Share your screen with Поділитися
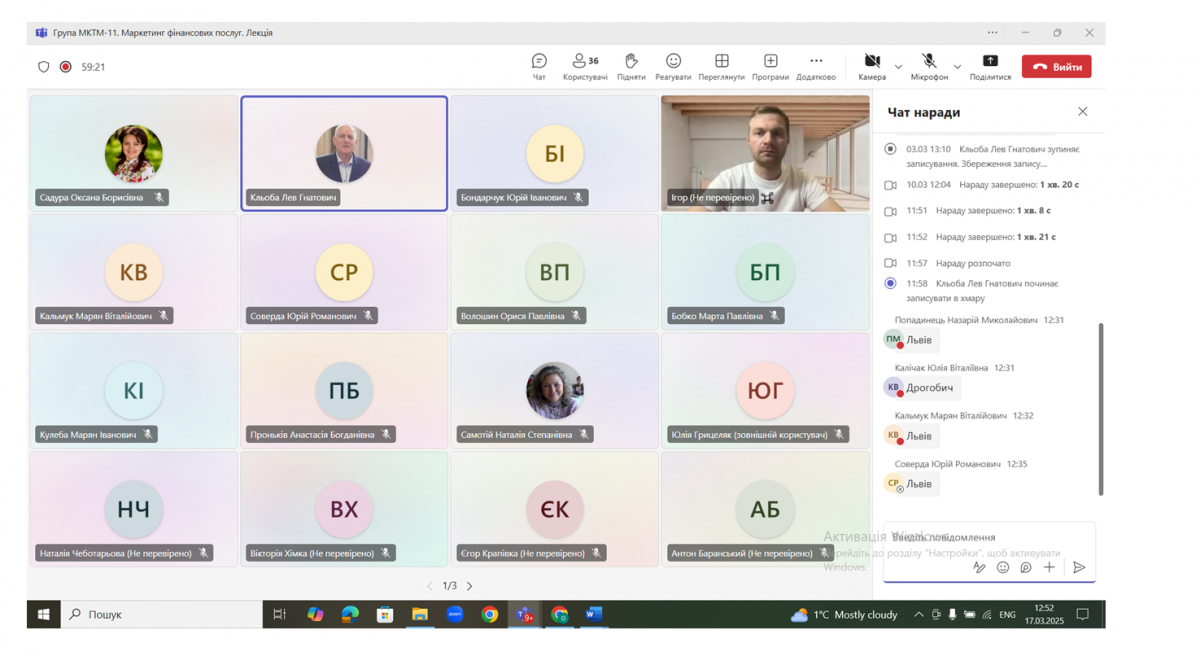 pos(990,66)
